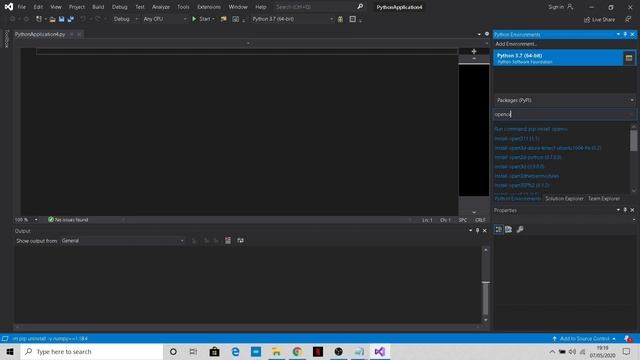This screenshot has width=640, height=360.
Task: Open the Microsoft Store taskbar icon
Action: (x=215, y=351)
